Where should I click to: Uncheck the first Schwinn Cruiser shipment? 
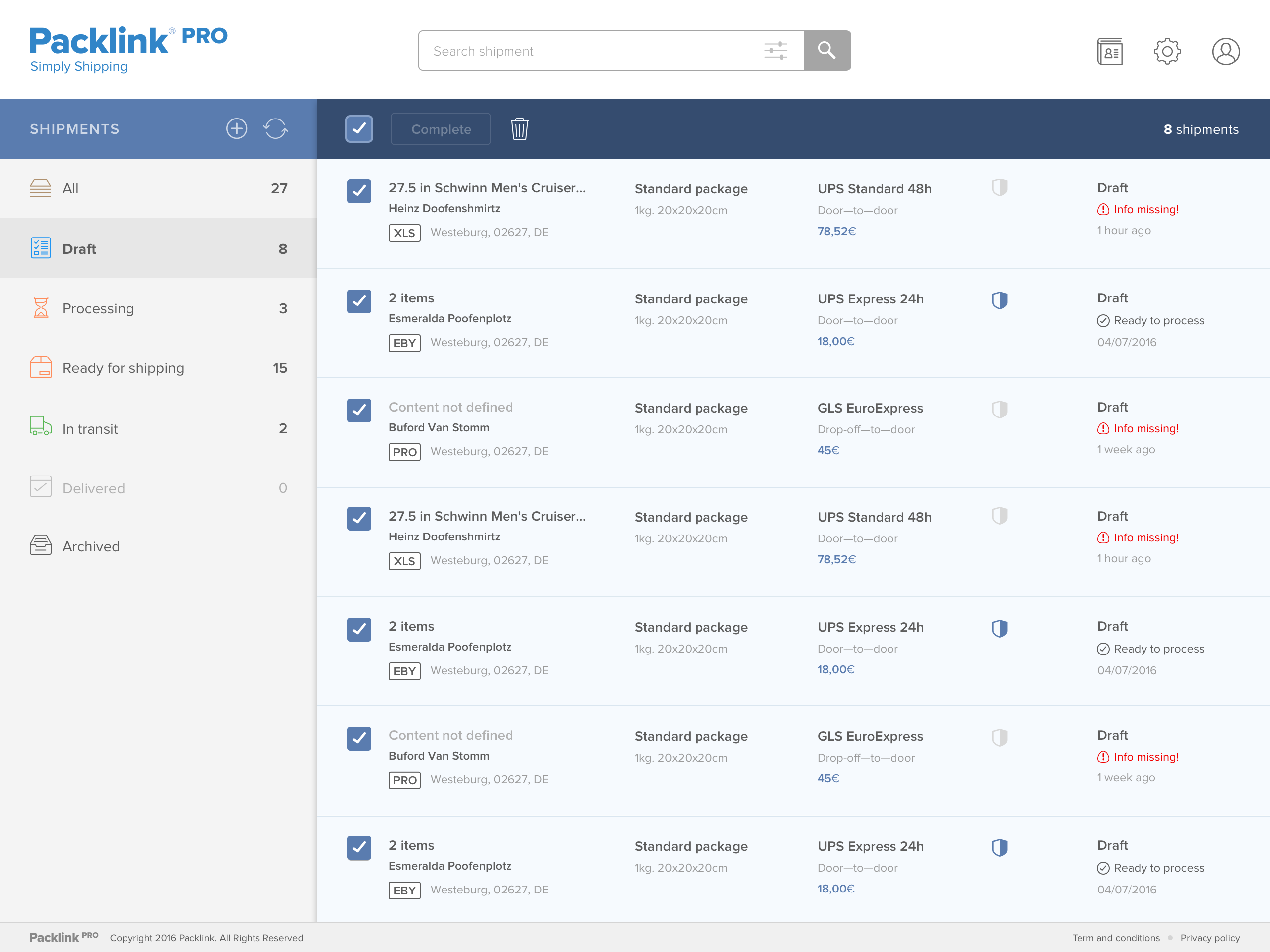pos(359,191)
